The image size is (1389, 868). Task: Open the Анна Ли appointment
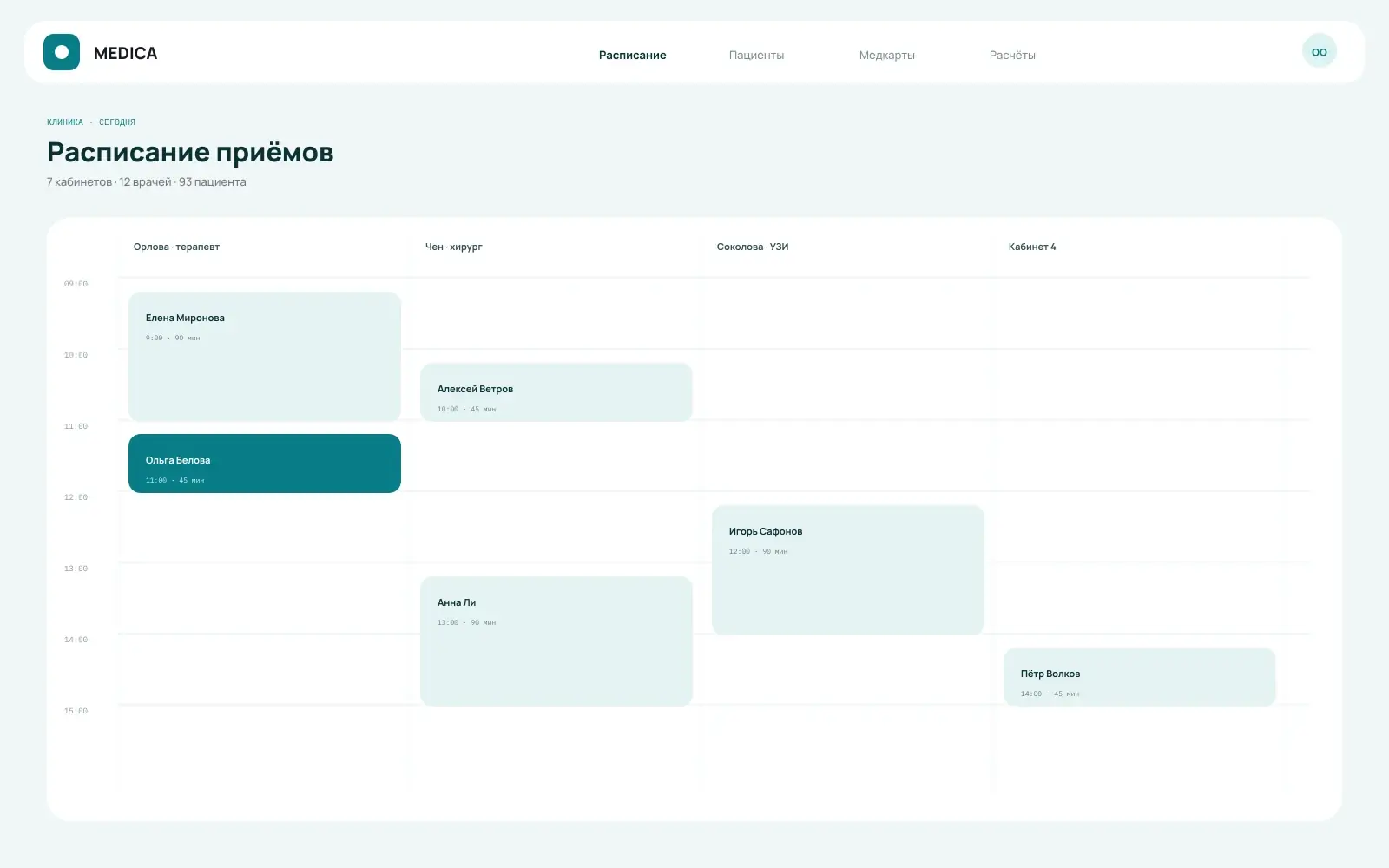[556, 641]
